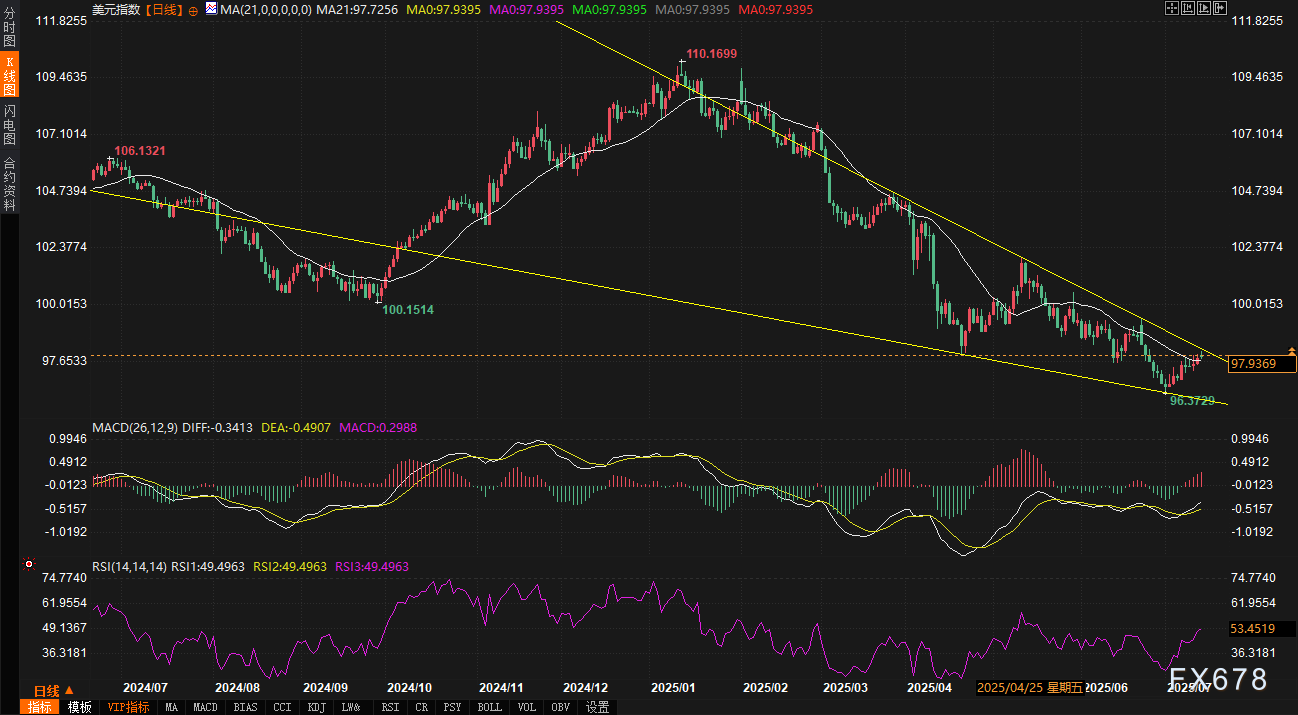1298x715 pixels.
Task: Open the 【日线】 timeframe label in chart title
Action: click(165, 9)
